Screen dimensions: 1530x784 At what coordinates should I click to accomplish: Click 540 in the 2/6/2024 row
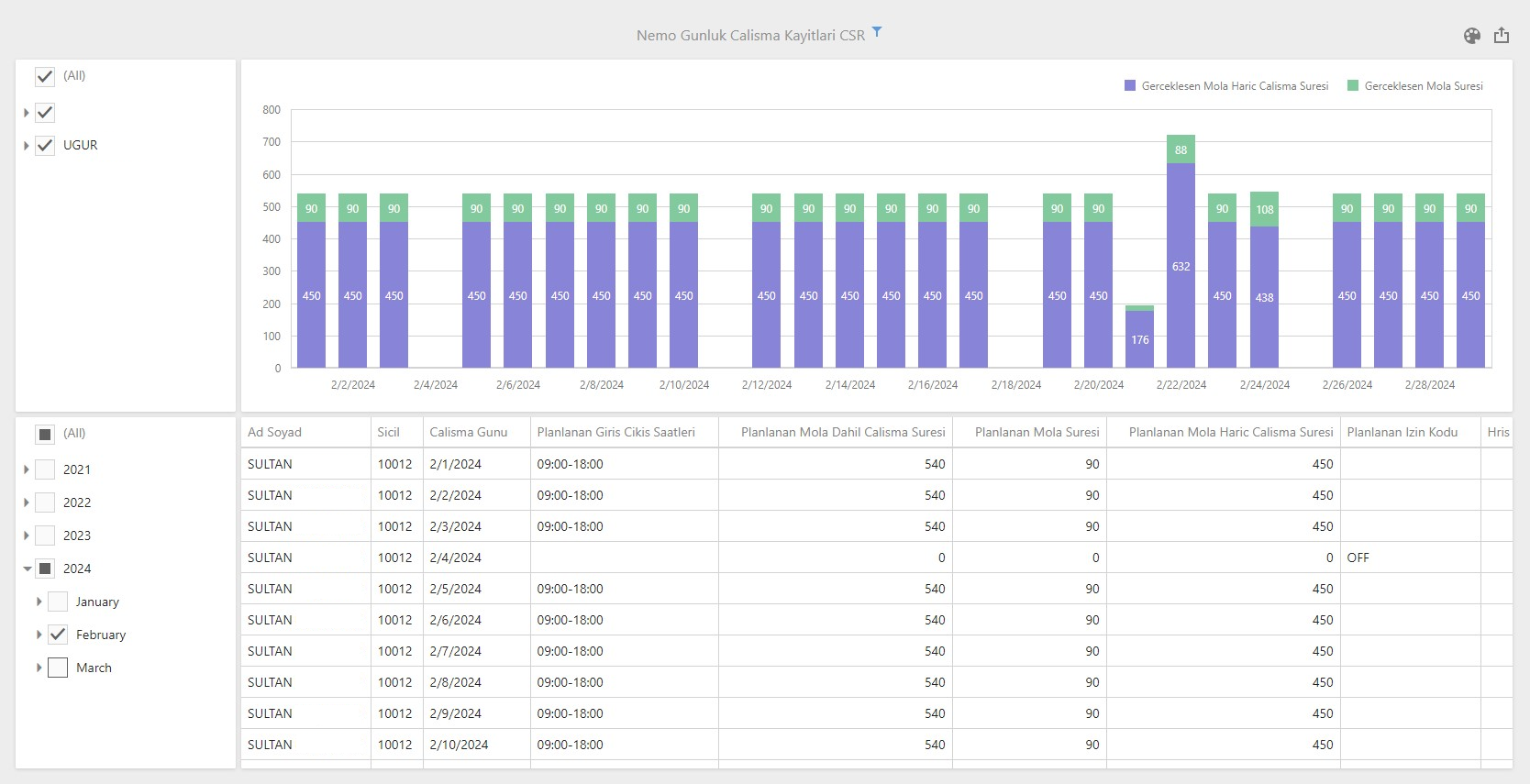click(x=836, y=620)
